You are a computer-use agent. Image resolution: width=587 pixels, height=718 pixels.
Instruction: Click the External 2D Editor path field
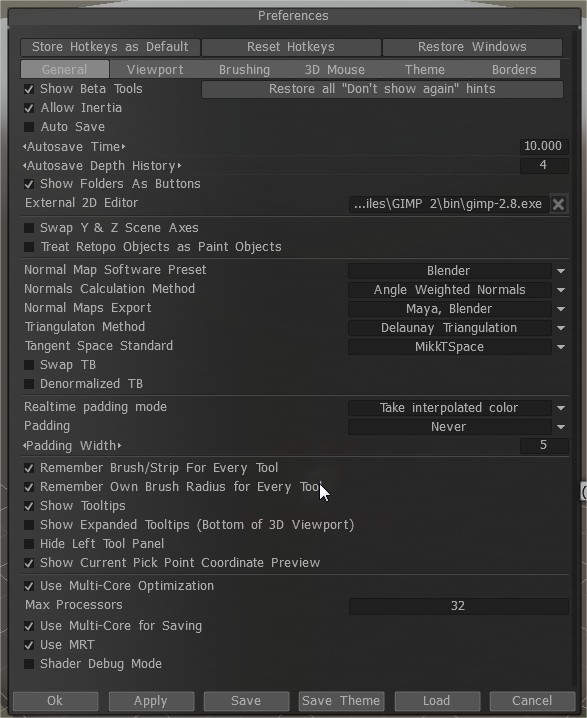(448, 204)
